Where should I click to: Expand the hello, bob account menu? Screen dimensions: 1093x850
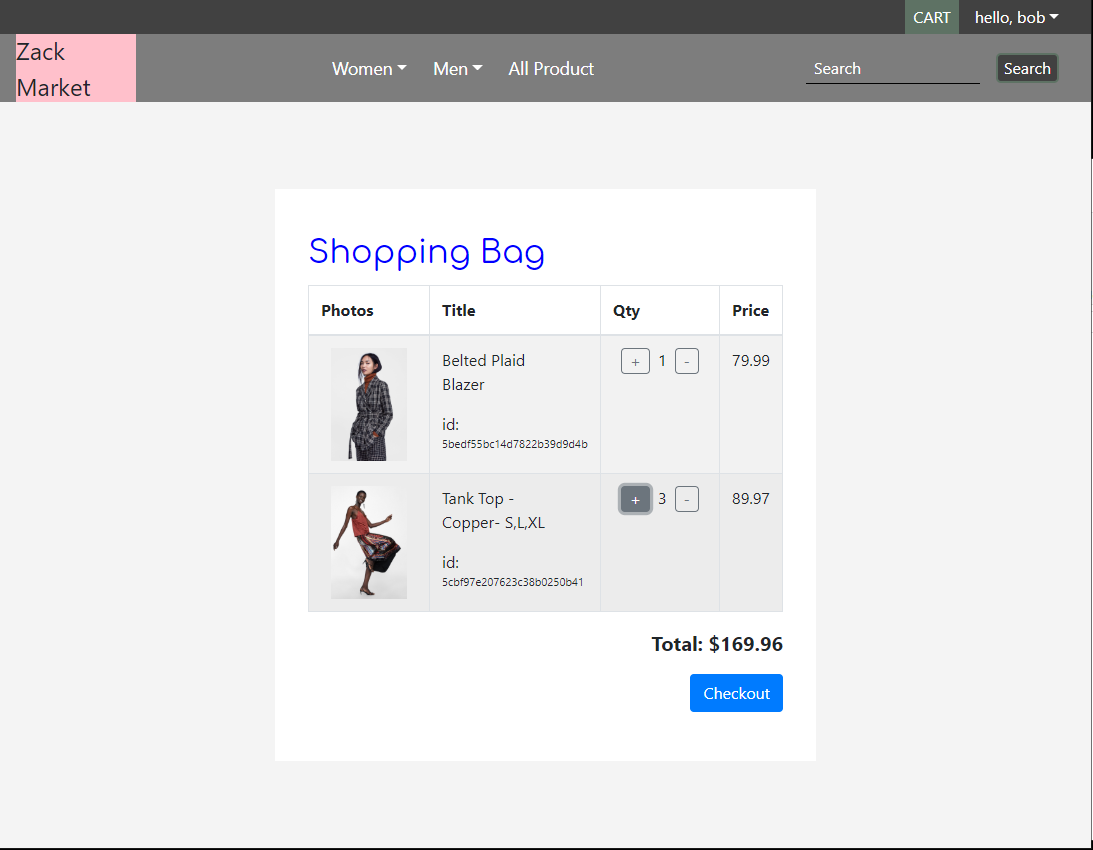[x=1015, y=17]
